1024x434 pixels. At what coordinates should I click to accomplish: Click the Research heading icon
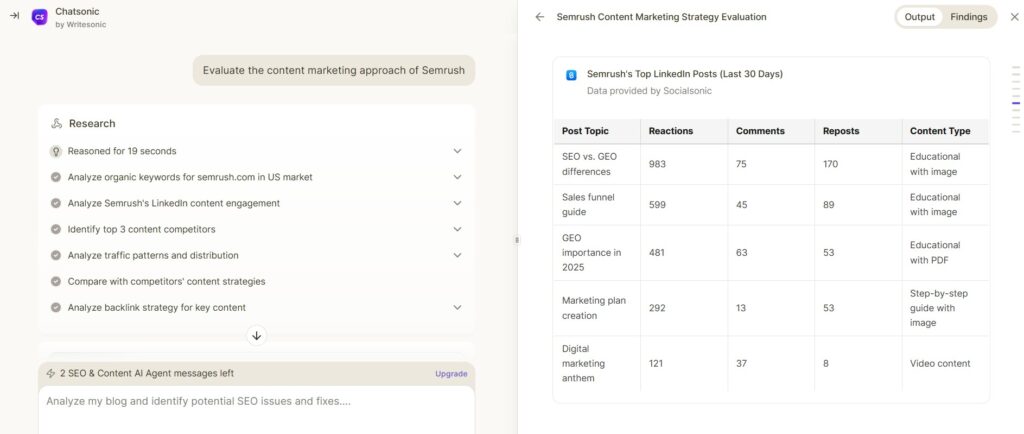click(57, 123)
